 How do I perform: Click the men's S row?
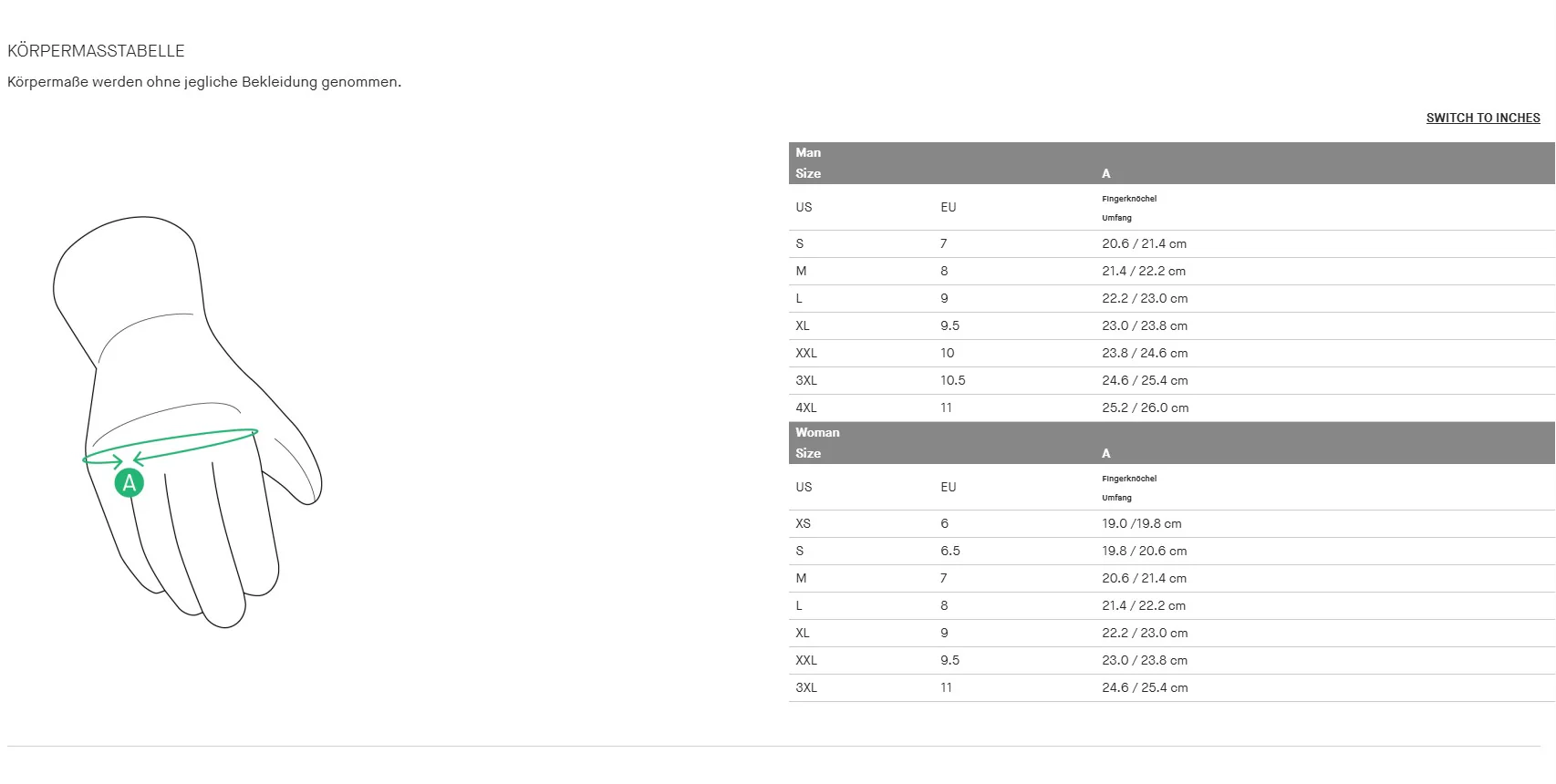tap(1172, 243)
